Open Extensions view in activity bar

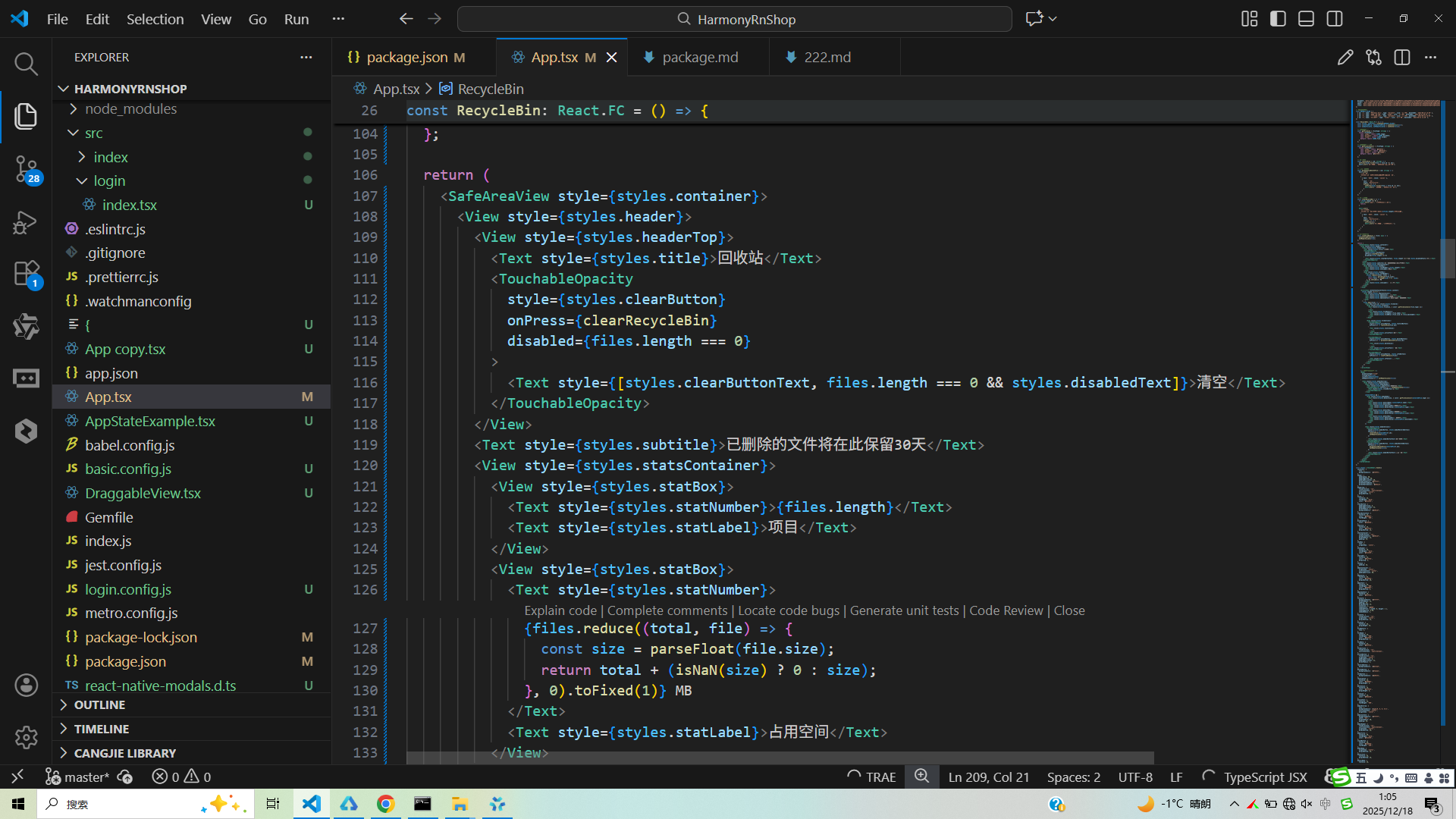coord(26,274)
